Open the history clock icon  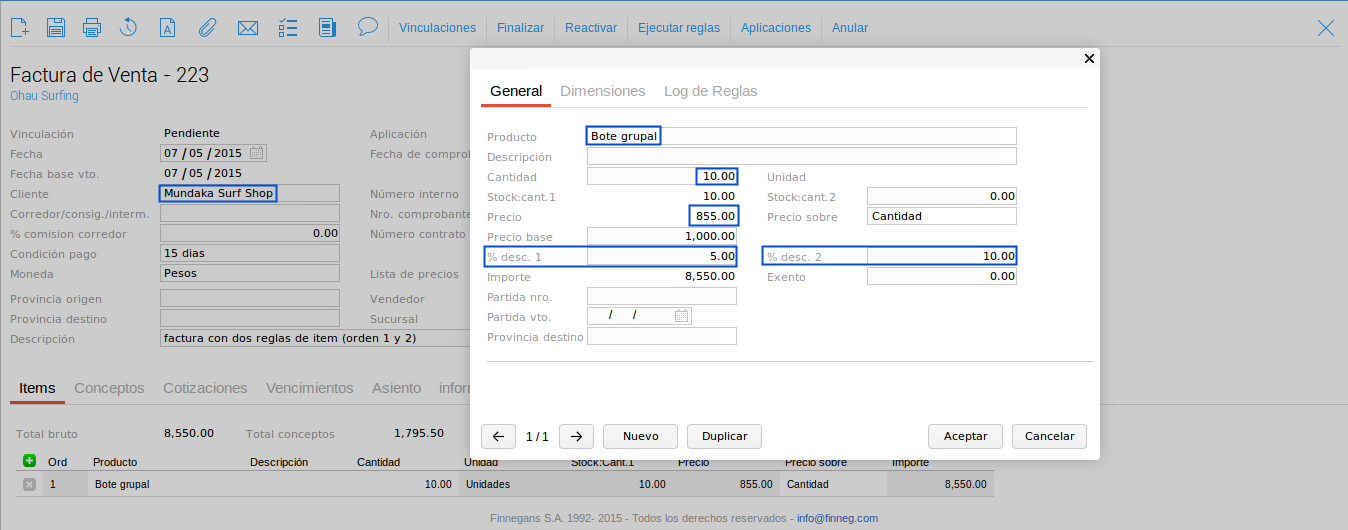click(128, 28)
